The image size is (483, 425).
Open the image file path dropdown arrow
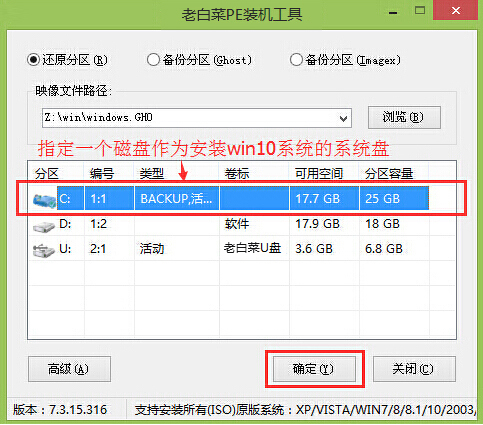[x=343, y=118]
